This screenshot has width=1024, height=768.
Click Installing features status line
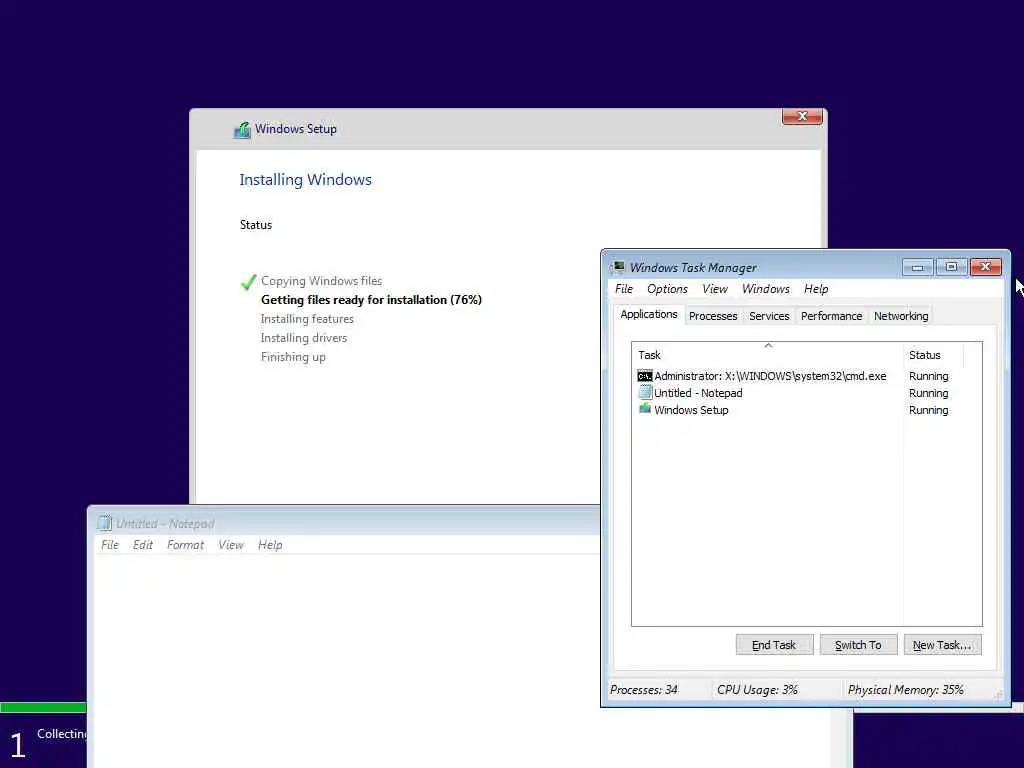pyautogui.click(x=307, y=319)
